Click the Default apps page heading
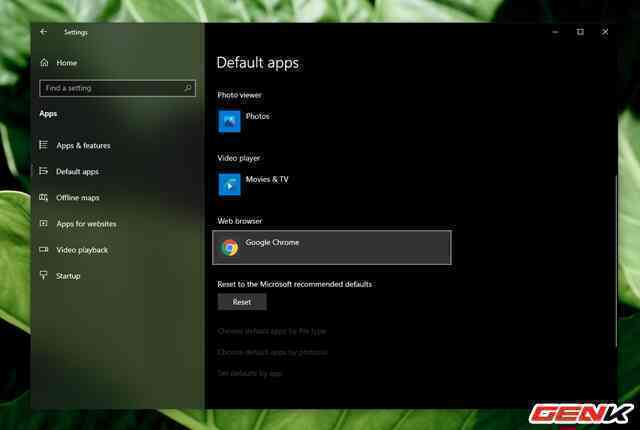This screenshot has height=430, width=640. click(x=258, y=63)
